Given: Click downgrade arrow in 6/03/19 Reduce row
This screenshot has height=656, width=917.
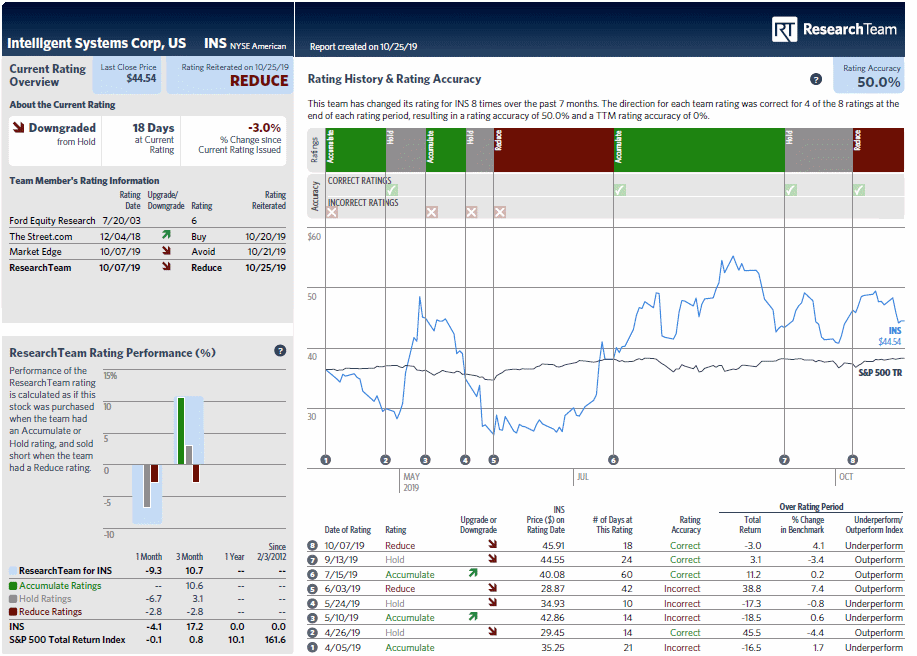Looking at the screenshot, I should pyautogui.click(x=492, y=588).
